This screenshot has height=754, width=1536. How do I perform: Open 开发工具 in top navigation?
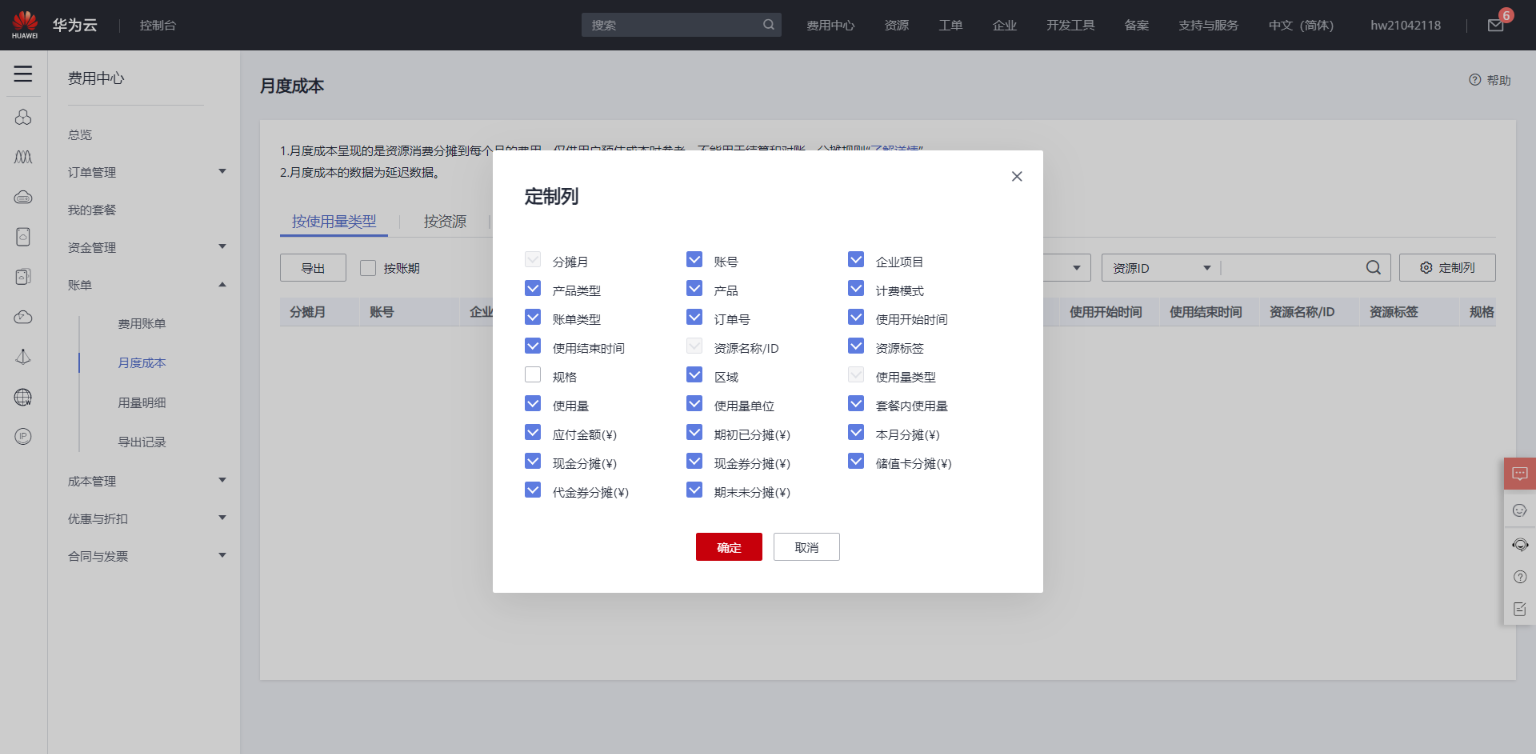click(x=1071, y=25)
